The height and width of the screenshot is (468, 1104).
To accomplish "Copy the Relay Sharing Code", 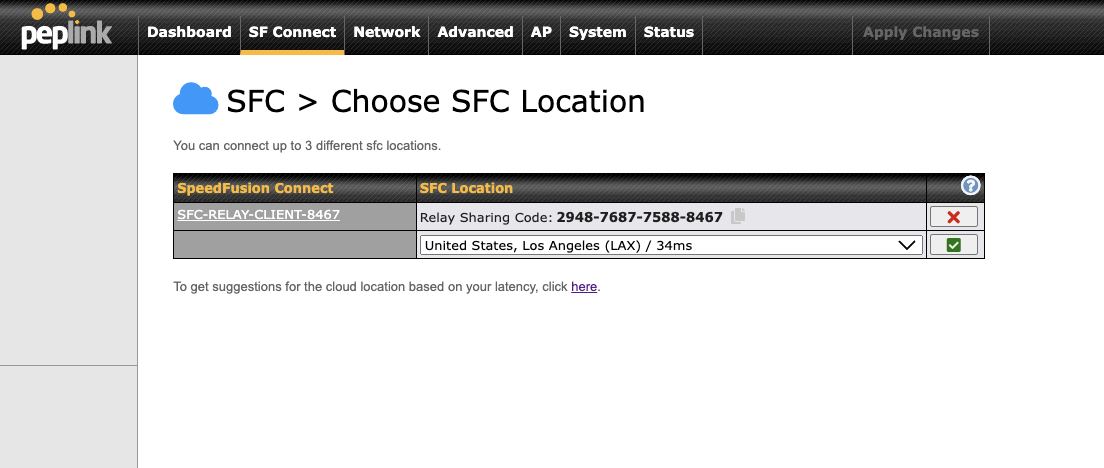I will [x=738, y=216].
